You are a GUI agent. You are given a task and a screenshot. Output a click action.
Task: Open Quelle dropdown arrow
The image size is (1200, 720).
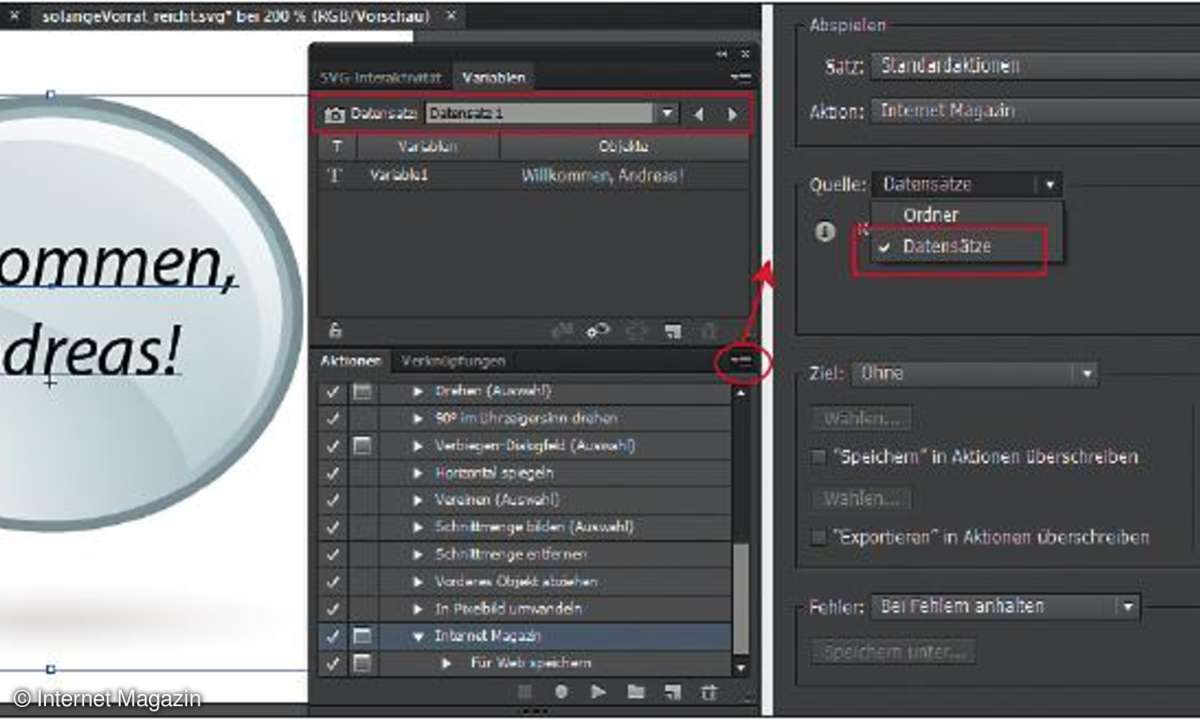(x=1048, y=184)
